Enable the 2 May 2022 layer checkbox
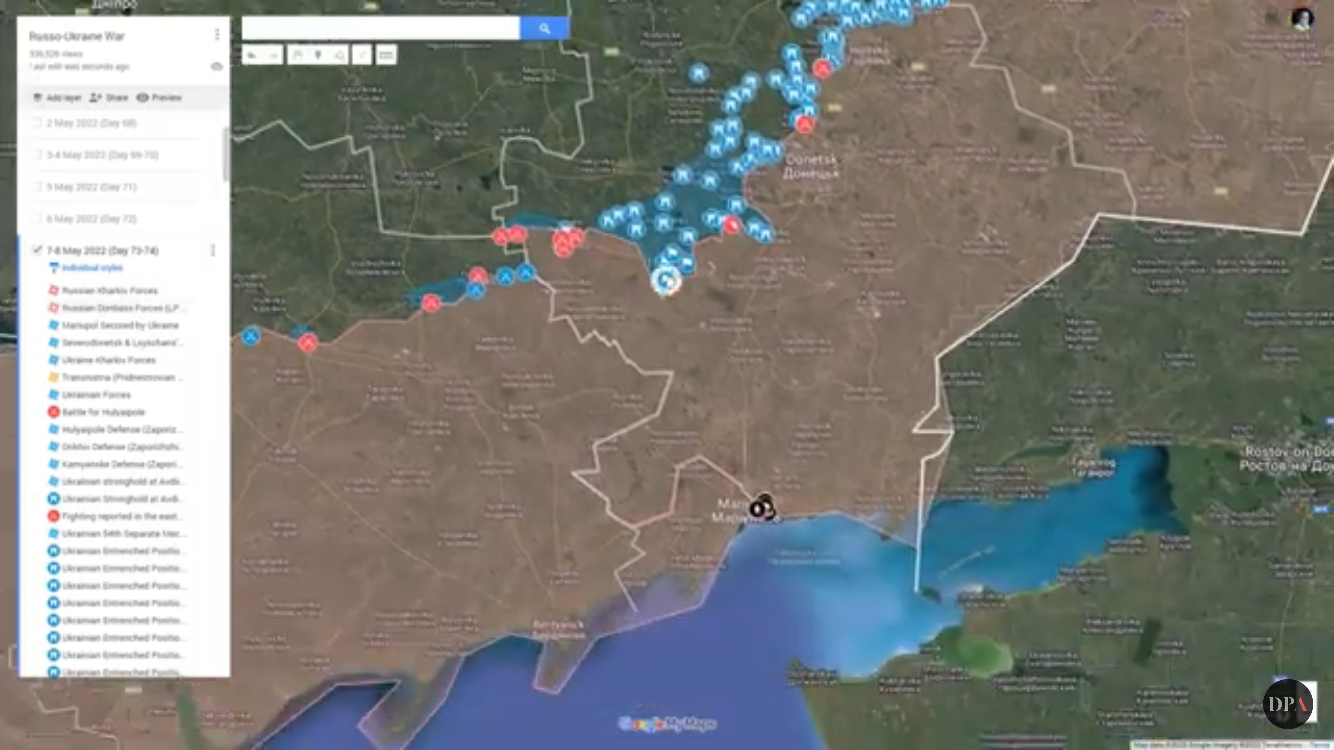The image size is (1334, 750). pos(37,123)
